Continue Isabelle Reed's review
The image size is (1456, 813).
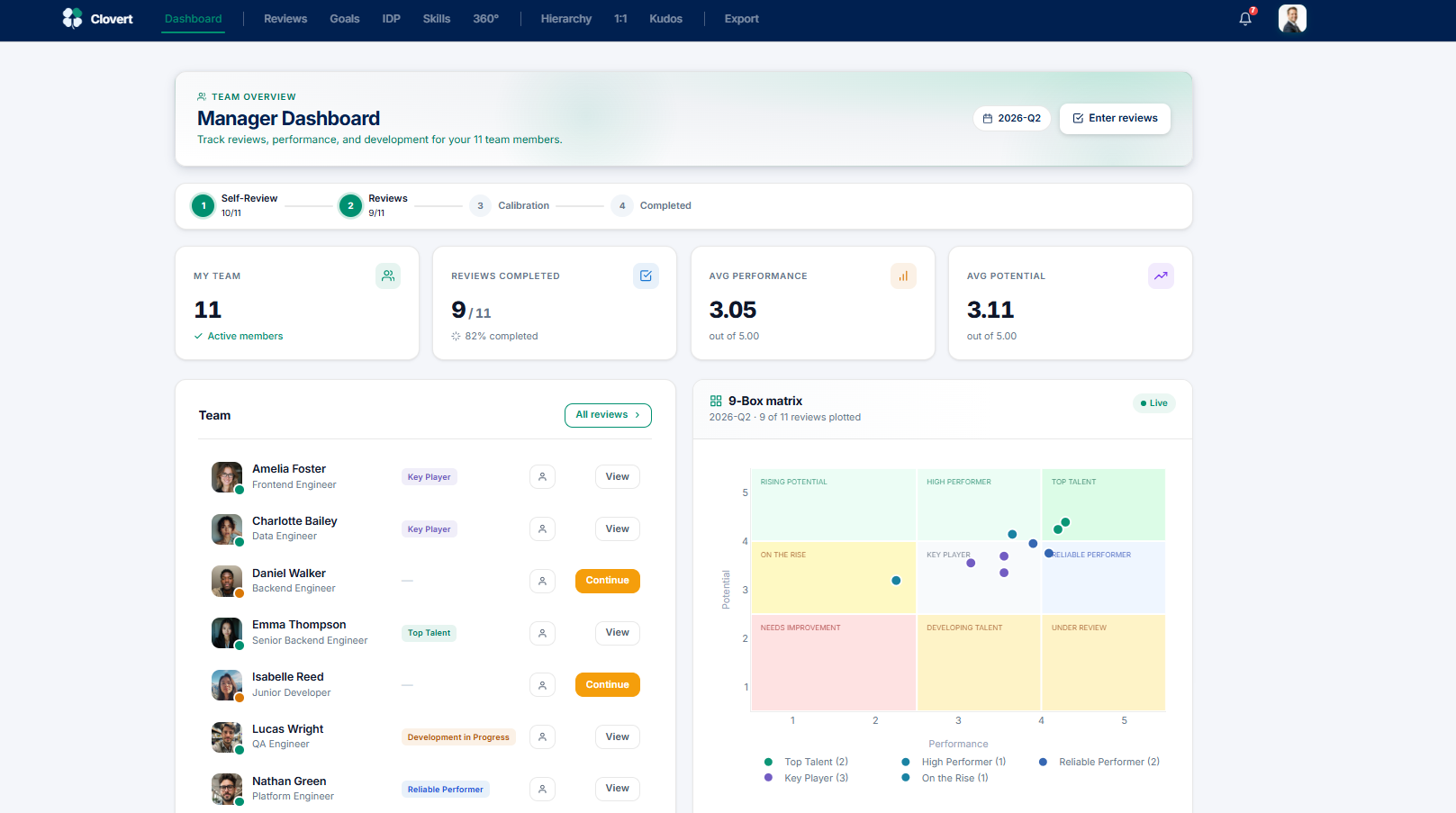[608, 685]
